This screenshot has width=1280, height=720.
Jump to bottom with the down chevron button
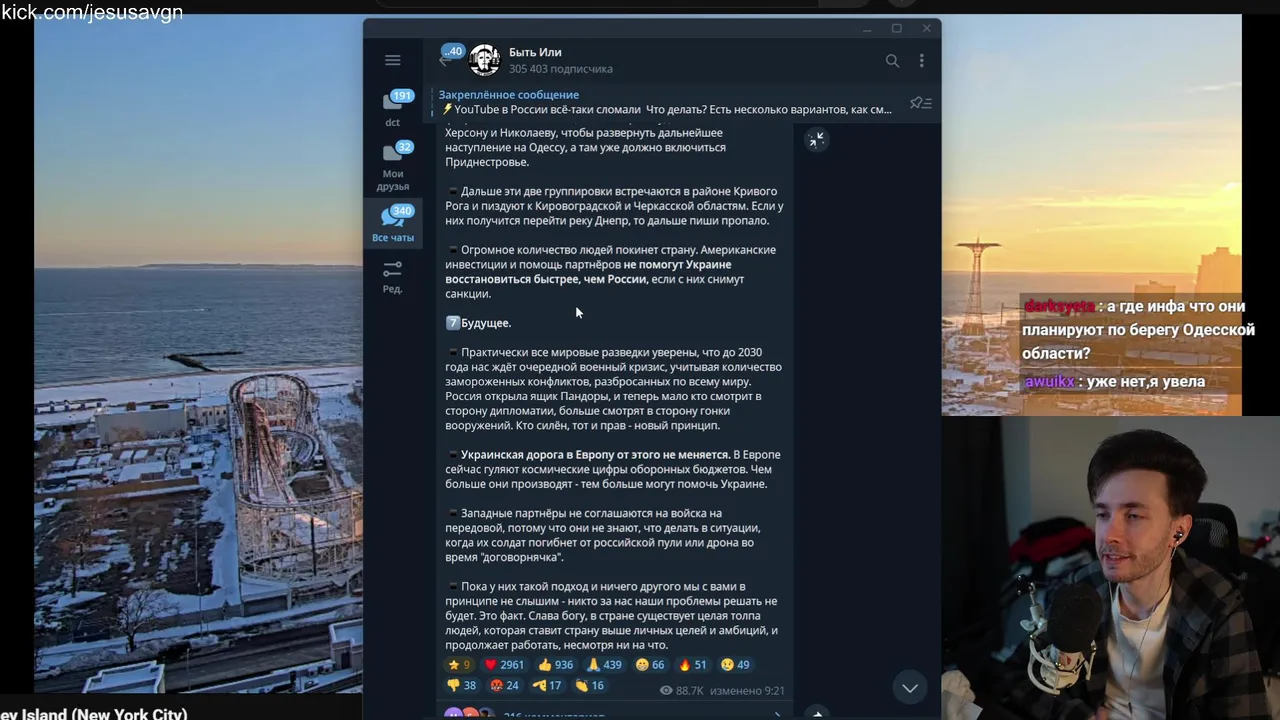click(909, 688)
